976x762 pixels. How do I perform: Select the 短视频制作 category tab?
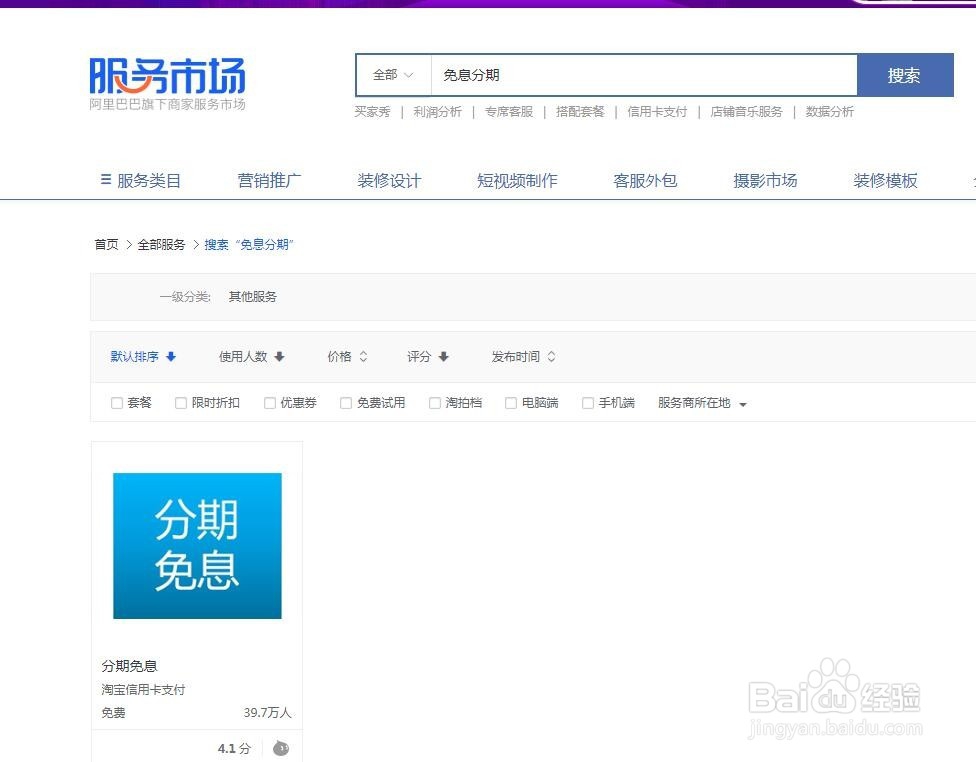516,180
